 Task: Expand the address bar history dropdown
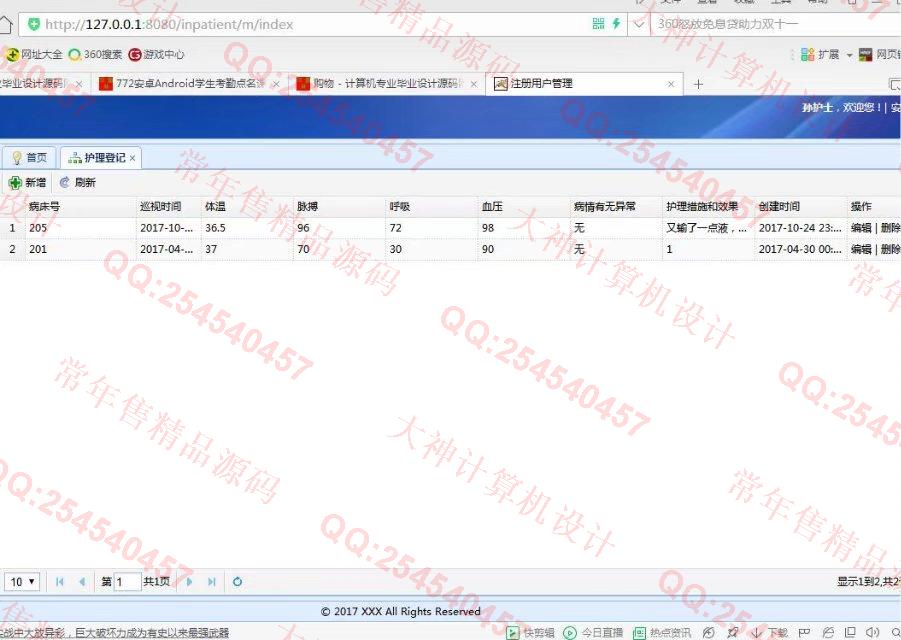coord(638,25)
